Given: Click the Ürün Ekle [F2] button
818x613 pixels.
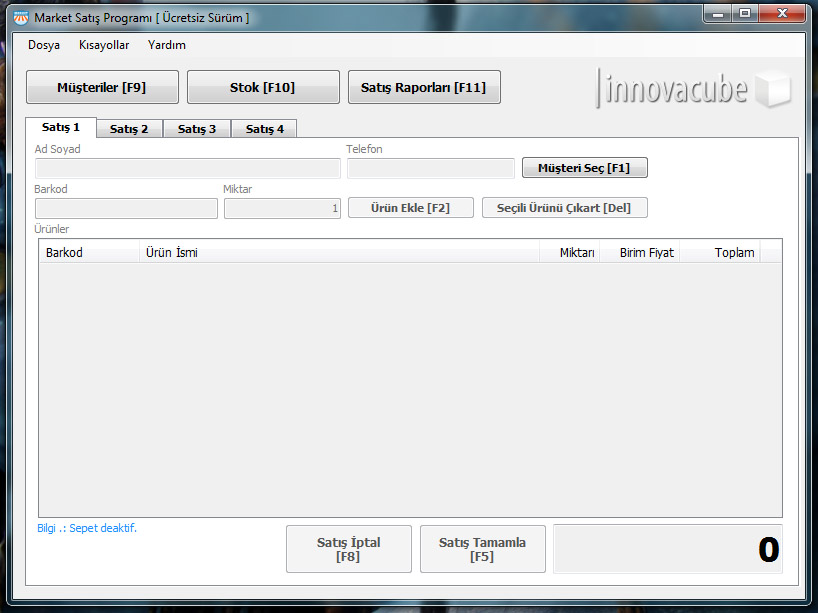Looking at the screenshot, I should [411, 208].
